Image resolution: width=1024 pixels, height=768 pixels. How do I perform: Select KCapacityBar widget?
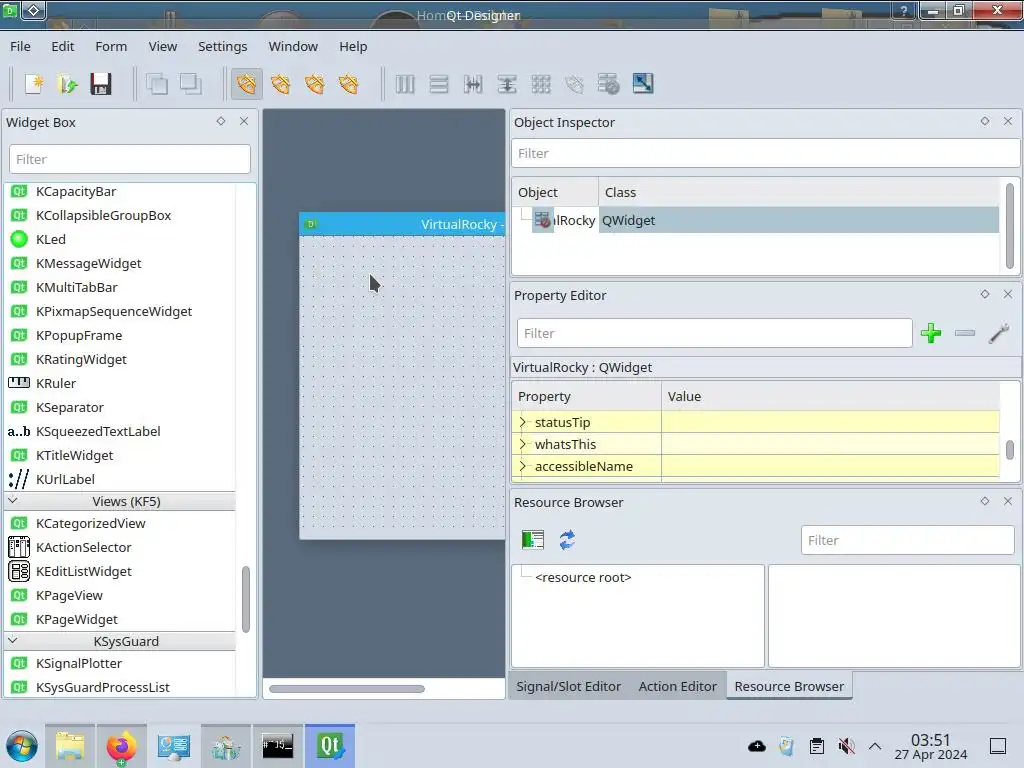point(76,191)
